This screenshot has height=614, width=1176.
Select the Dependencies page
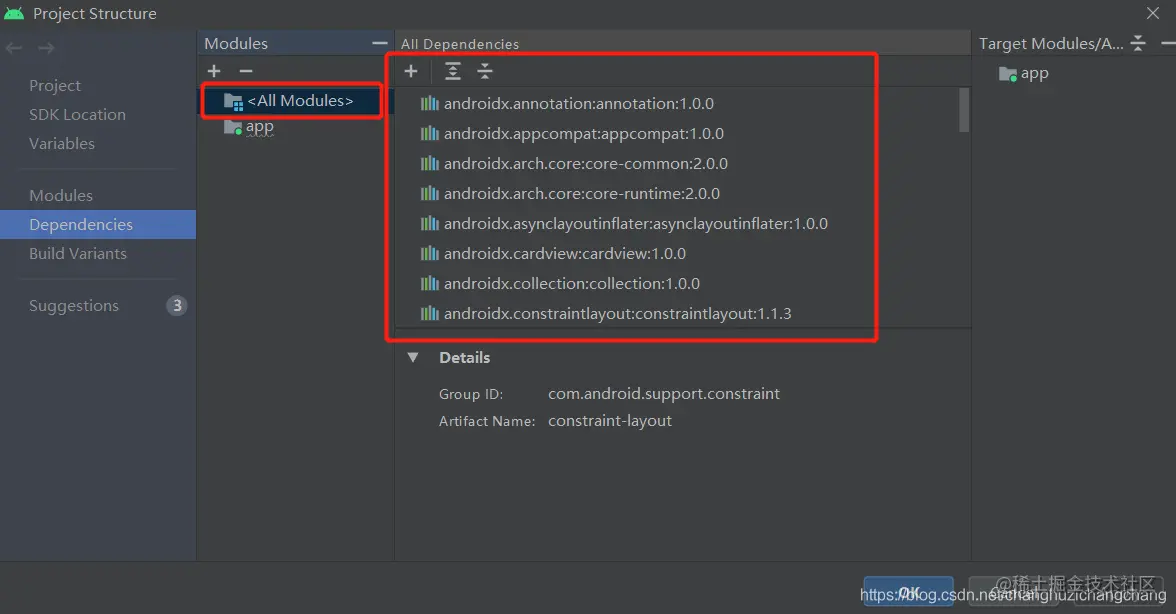pyautogui.click(x=98, y=224)
